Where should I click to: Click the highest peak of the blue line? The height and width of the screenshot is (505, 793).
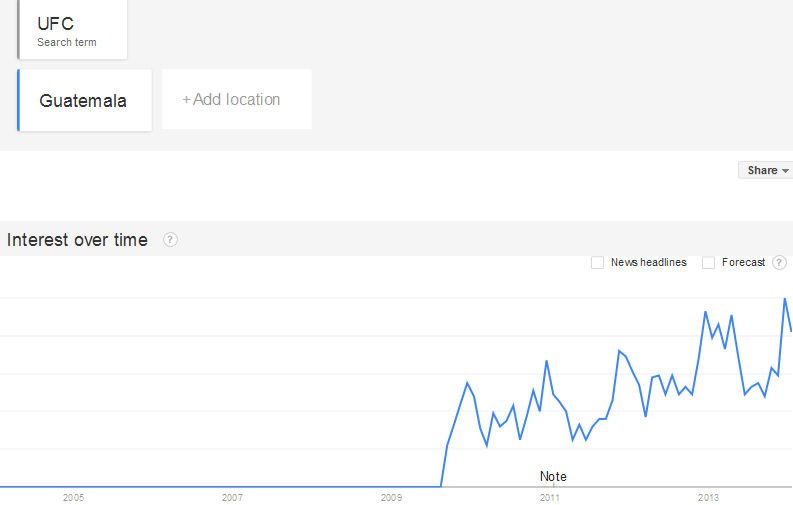[x=784, y=298]
